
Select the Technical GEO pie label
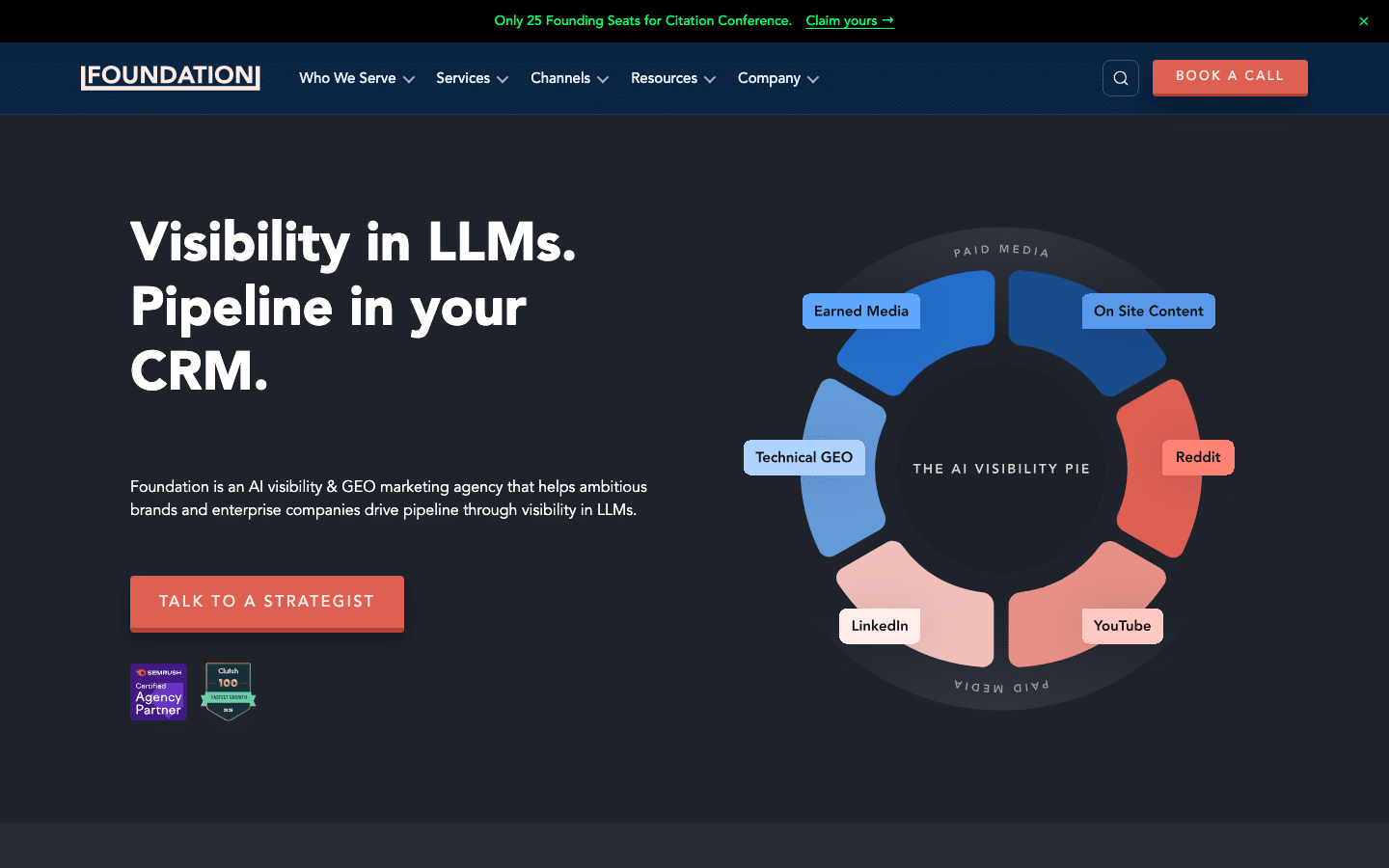coord(804,457)
